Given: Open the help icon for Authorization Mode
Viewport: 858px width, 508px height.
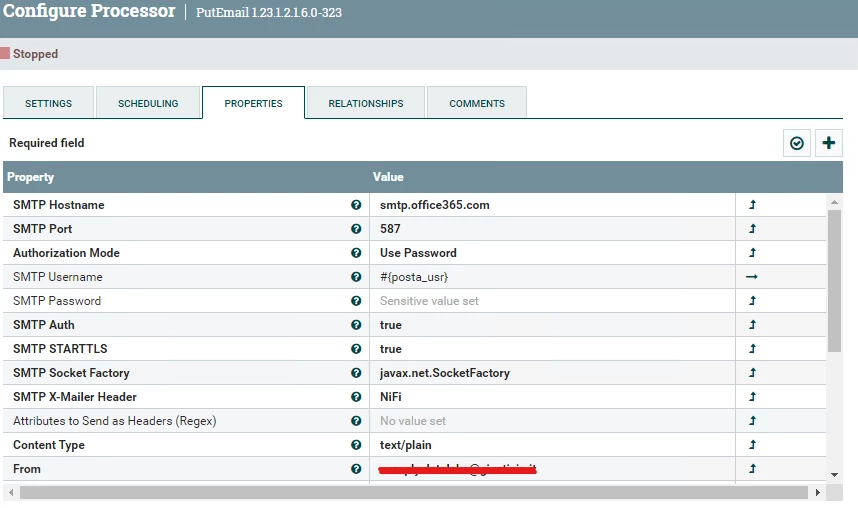Looking at the screenshot, I should (x=356, y=253).
